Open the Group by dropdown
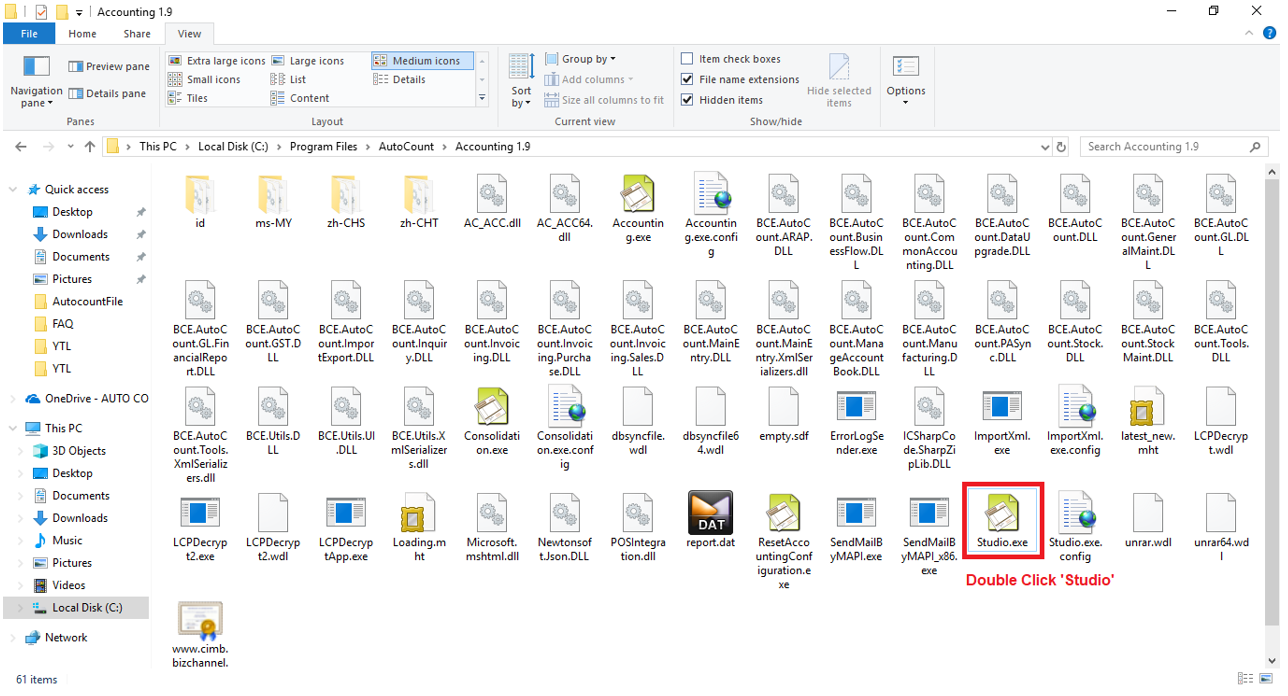Viewport: 1288px width, 696px height. 580,59
